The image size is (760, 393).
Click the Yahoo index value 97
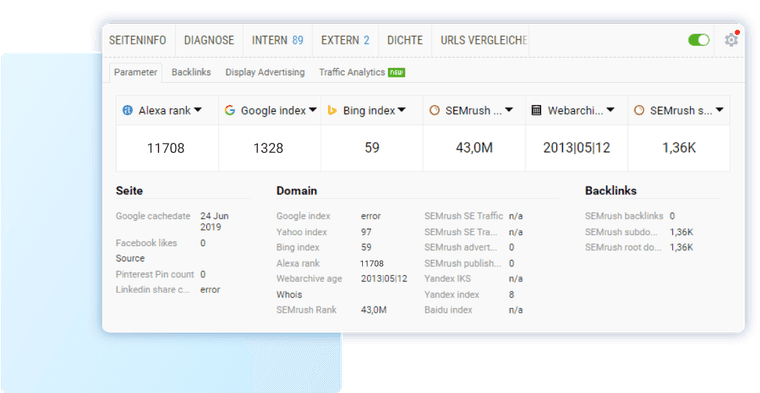(366, 232)
